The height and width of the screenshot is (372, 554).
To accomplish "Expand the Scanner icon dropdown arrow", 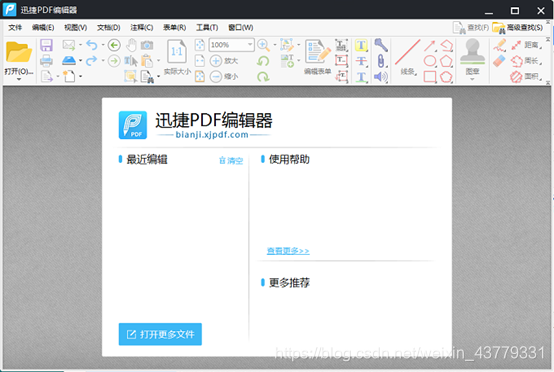I will tap(81, 61).
